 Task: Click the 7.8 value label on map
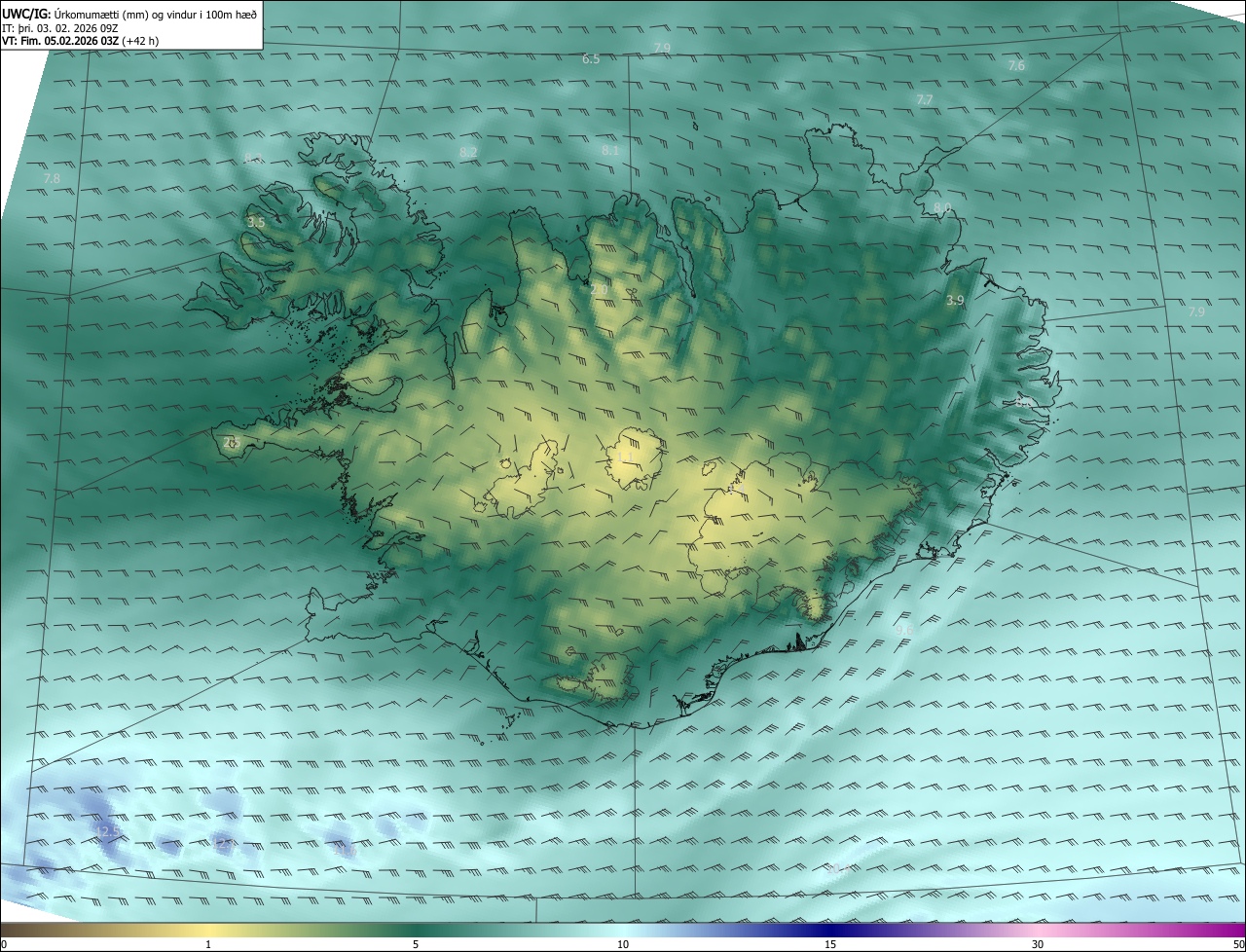[x=52, y=179]
